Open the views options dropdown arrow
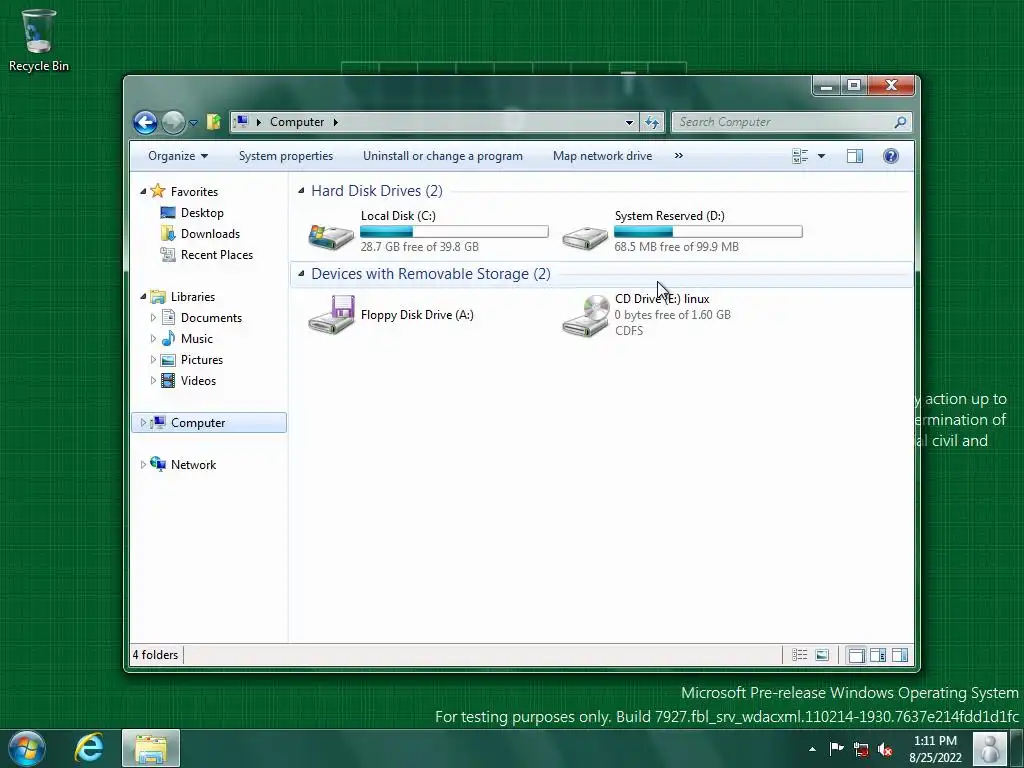Image resolution: width=1024 pixels, height=768 pixels. tap(822, 156)
